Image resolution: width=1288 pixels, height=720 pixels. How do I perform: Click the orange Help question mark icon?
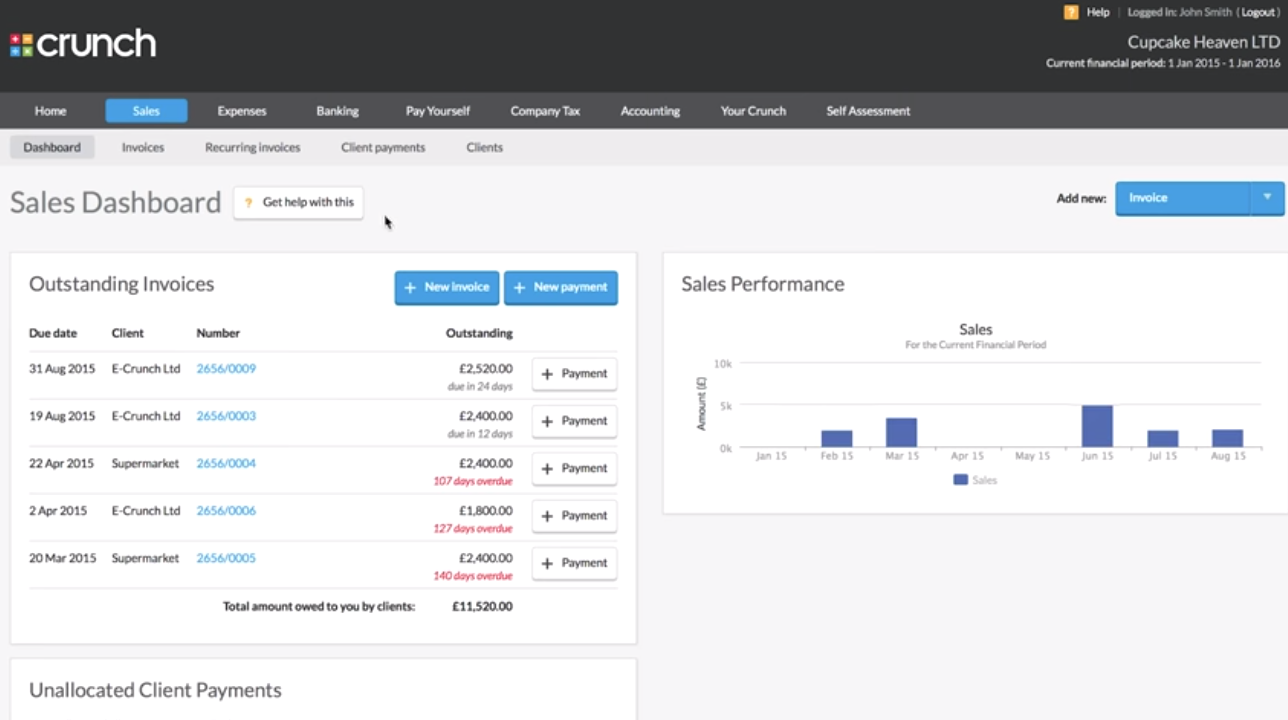1071,12
